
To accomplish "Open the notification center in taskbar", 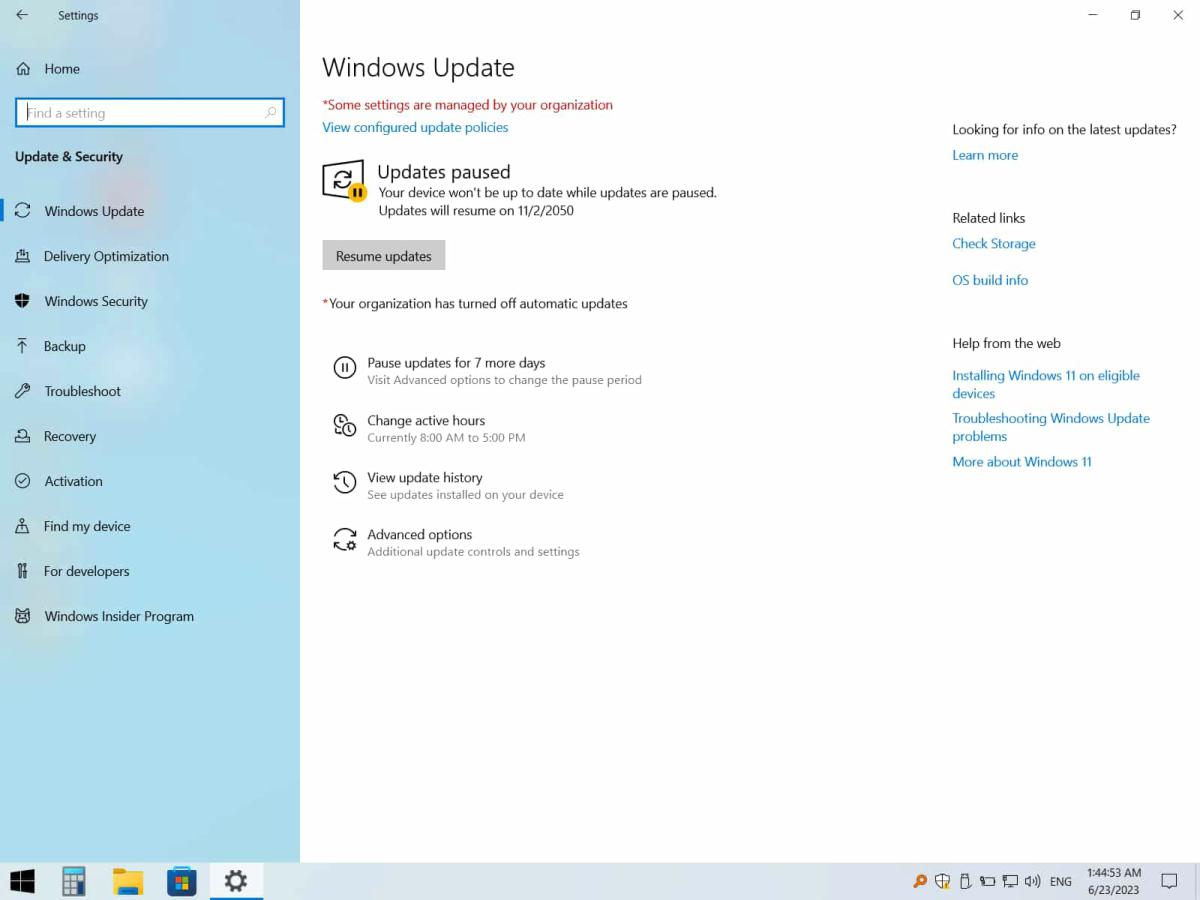I will coord(1168,881).
